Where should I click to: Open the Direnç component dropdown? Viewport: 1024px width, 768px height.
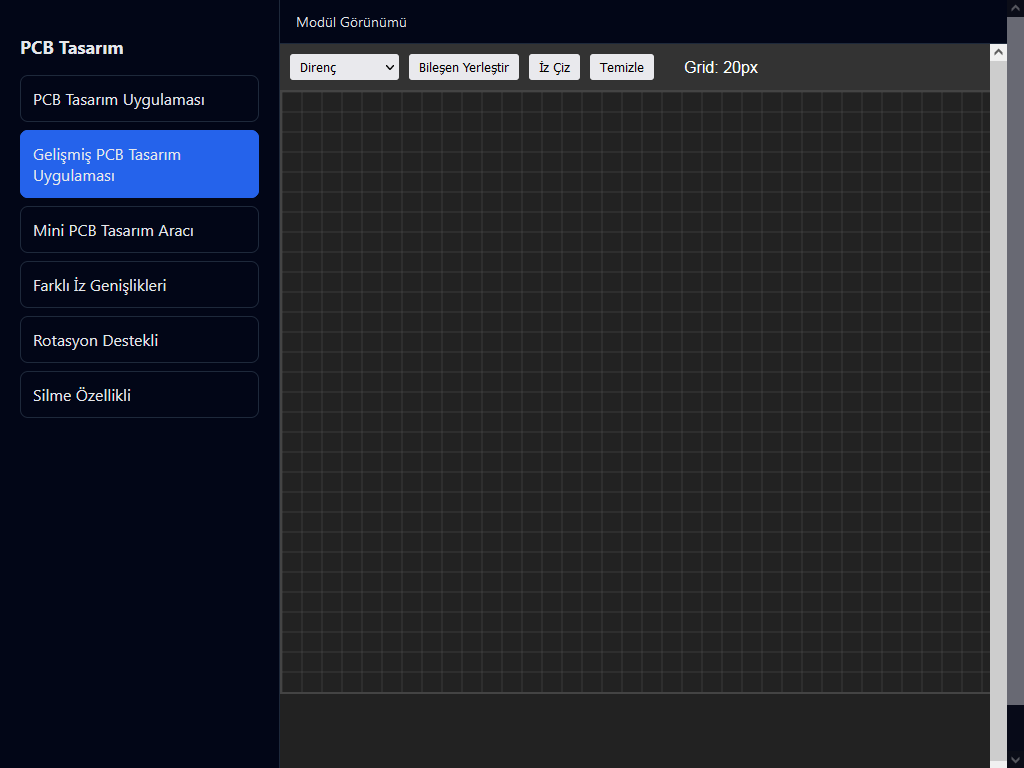pos(344,67)
